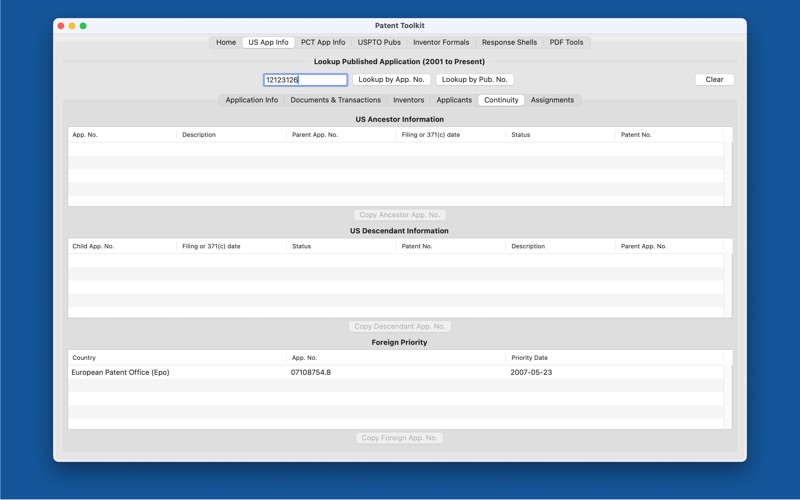
Task: Open the Assignments sub-tab
Action: 552,100
